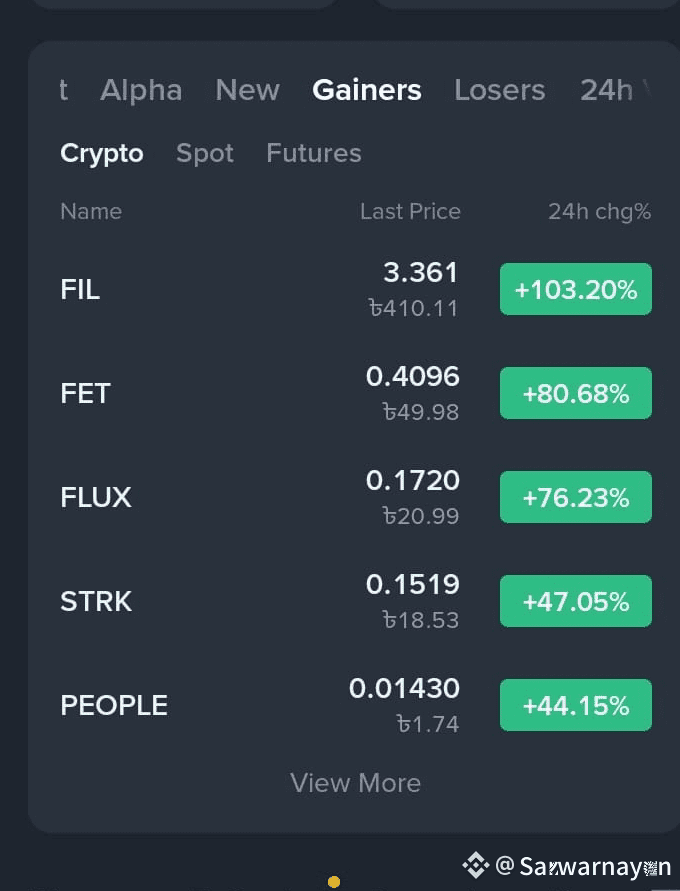The width and height of the screenshot is (680, 891).
Task: Open the FIL coin row
Action: point(356,289)
